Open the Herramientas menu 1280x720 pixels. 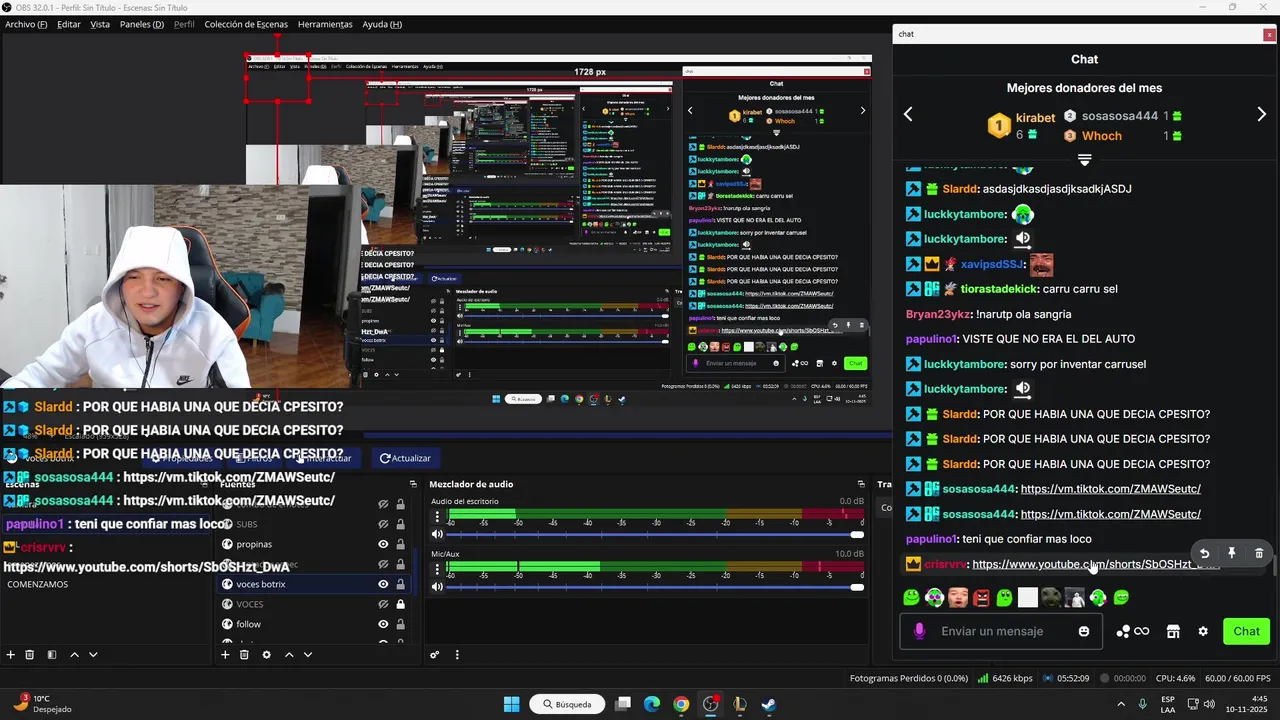(325, 24)
